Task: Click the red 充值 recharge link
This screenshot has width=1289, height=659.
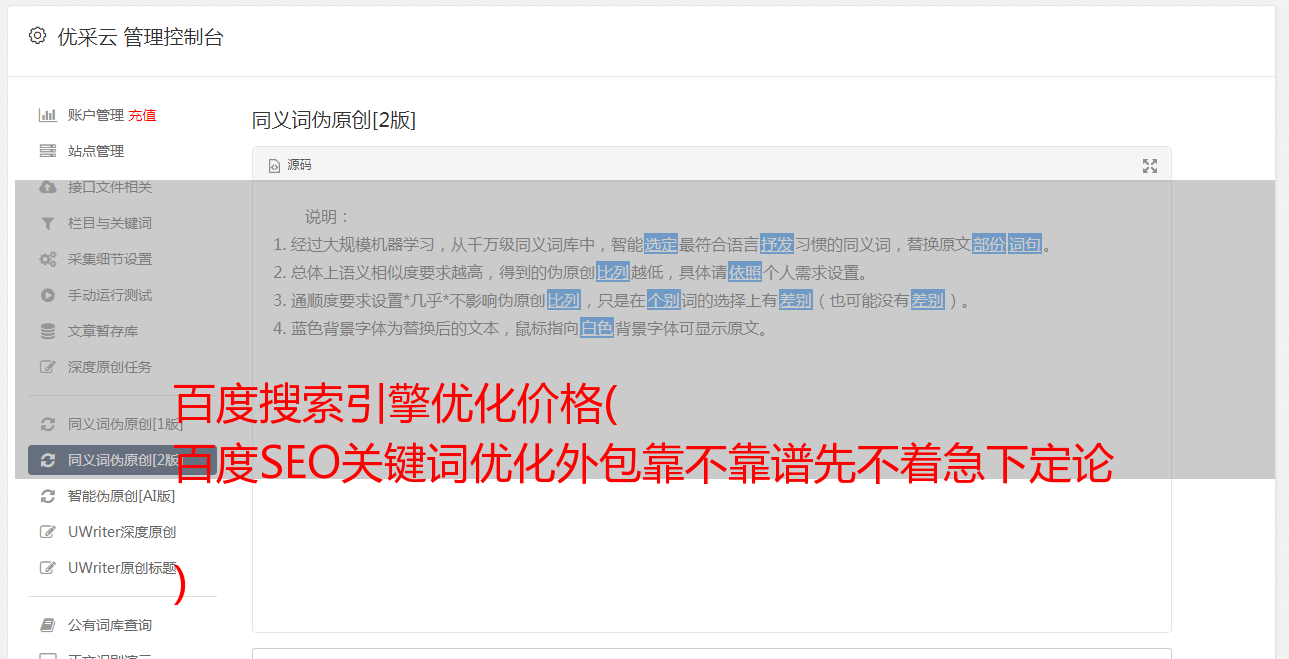Action: 142,115
